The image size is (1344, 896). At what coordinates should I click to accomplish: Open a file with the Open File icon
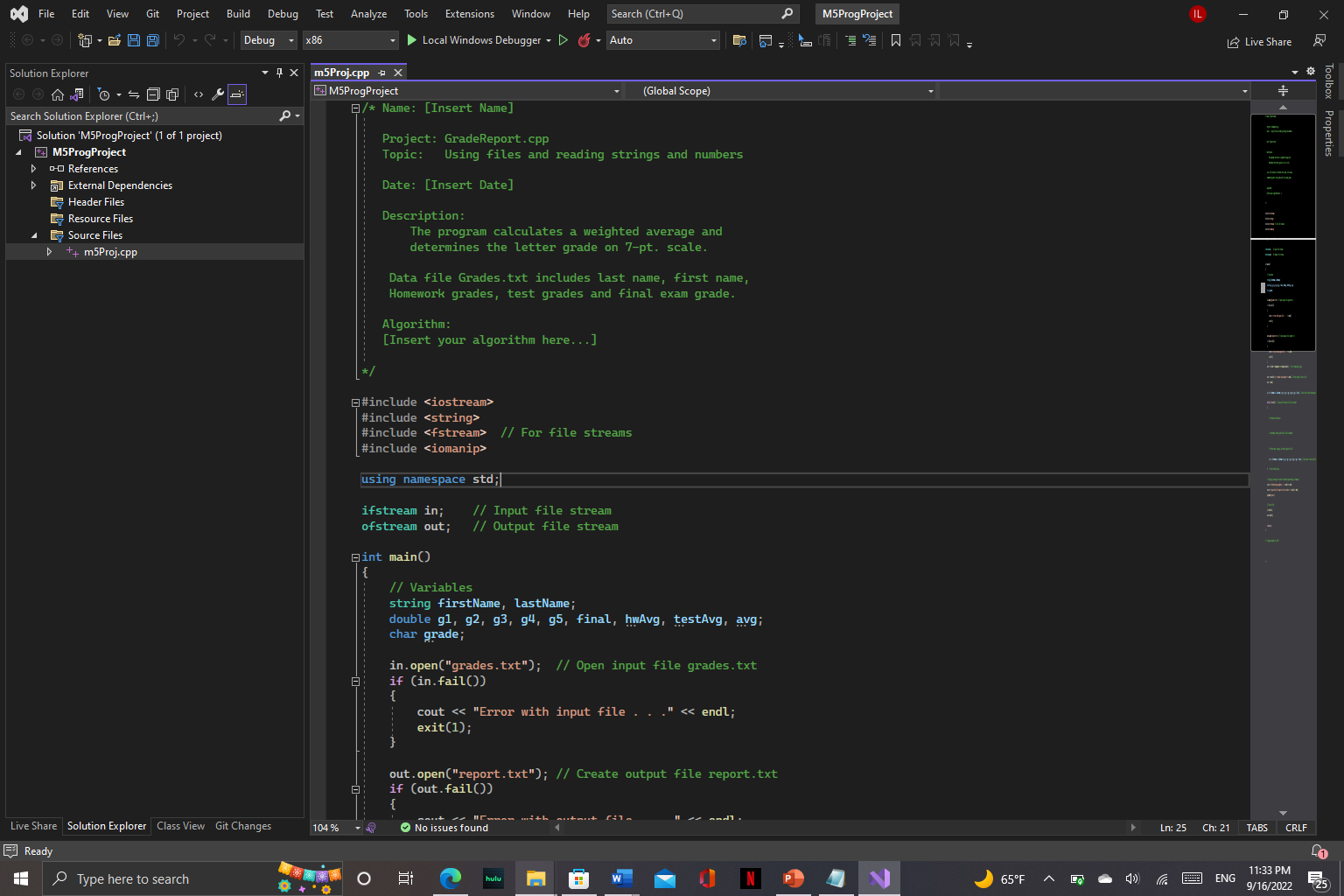(115, 40)
